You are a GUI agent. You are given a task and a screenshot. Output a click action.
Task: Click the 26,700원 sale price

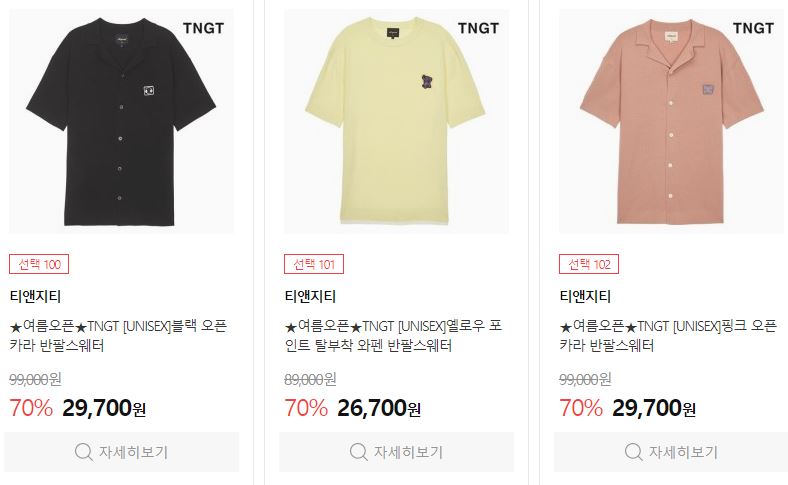[379, 408]
